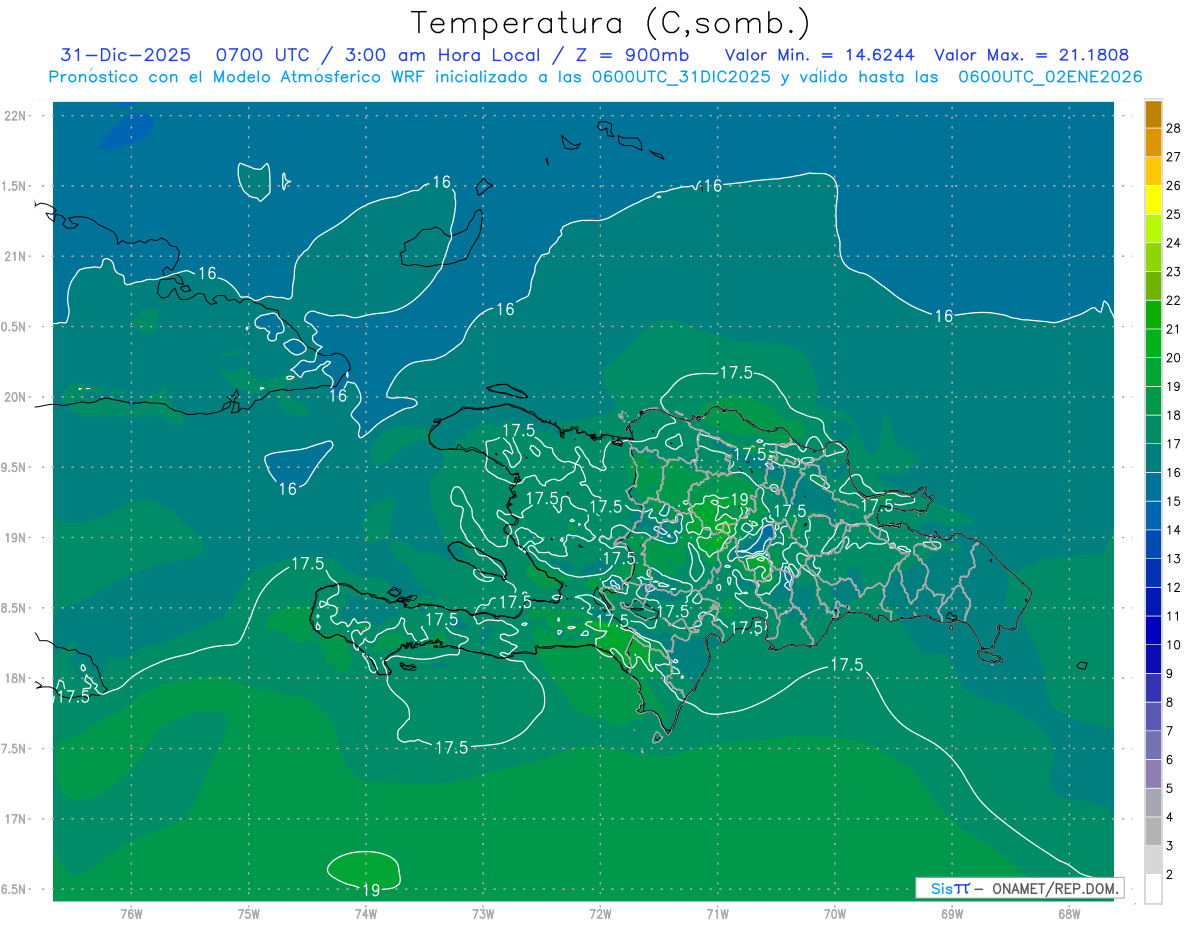1200x927 pixels.
Task: Pick the legend swatch between 27 and 28
Action: (x=1153, y=143)
